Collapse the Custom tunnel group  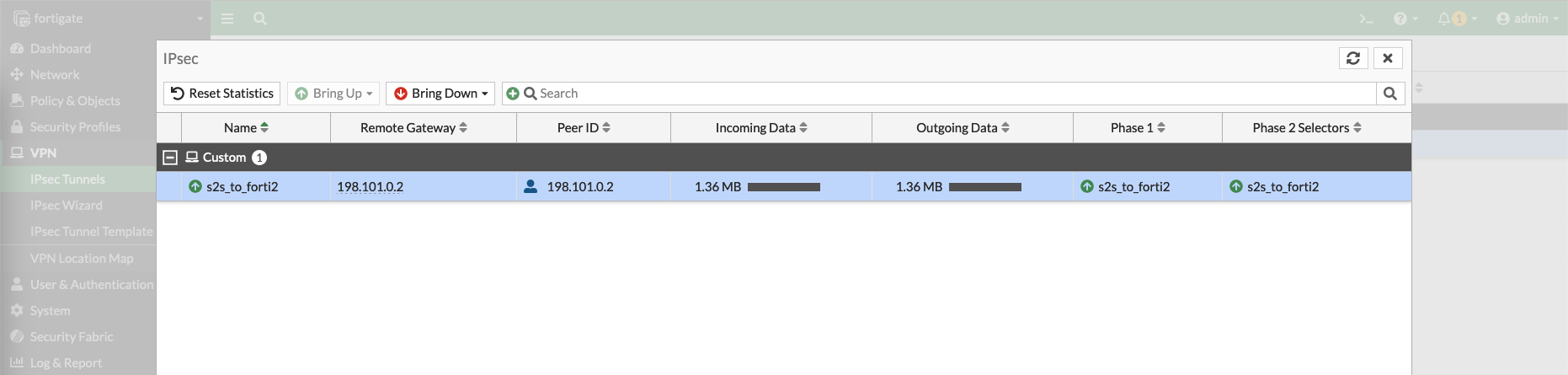pyautogui.click(x=170, y=158)
